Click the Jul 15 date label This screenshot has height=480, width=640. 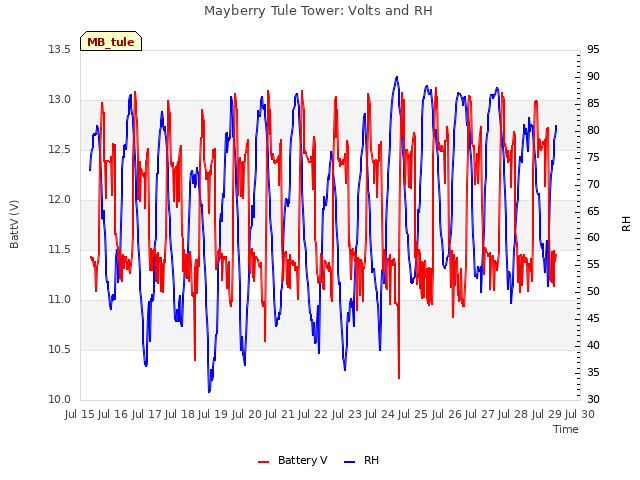point(80,414)
